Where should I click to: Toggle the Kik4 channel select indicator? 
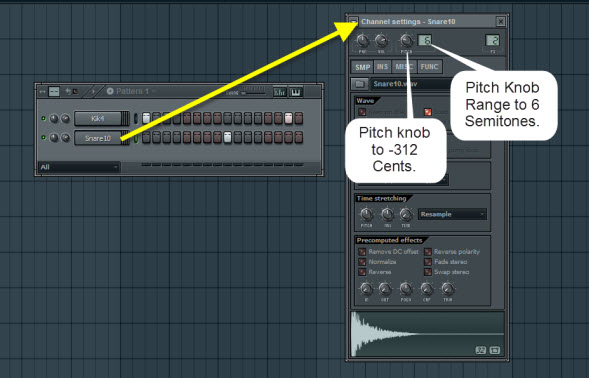[x=136, y=119]
